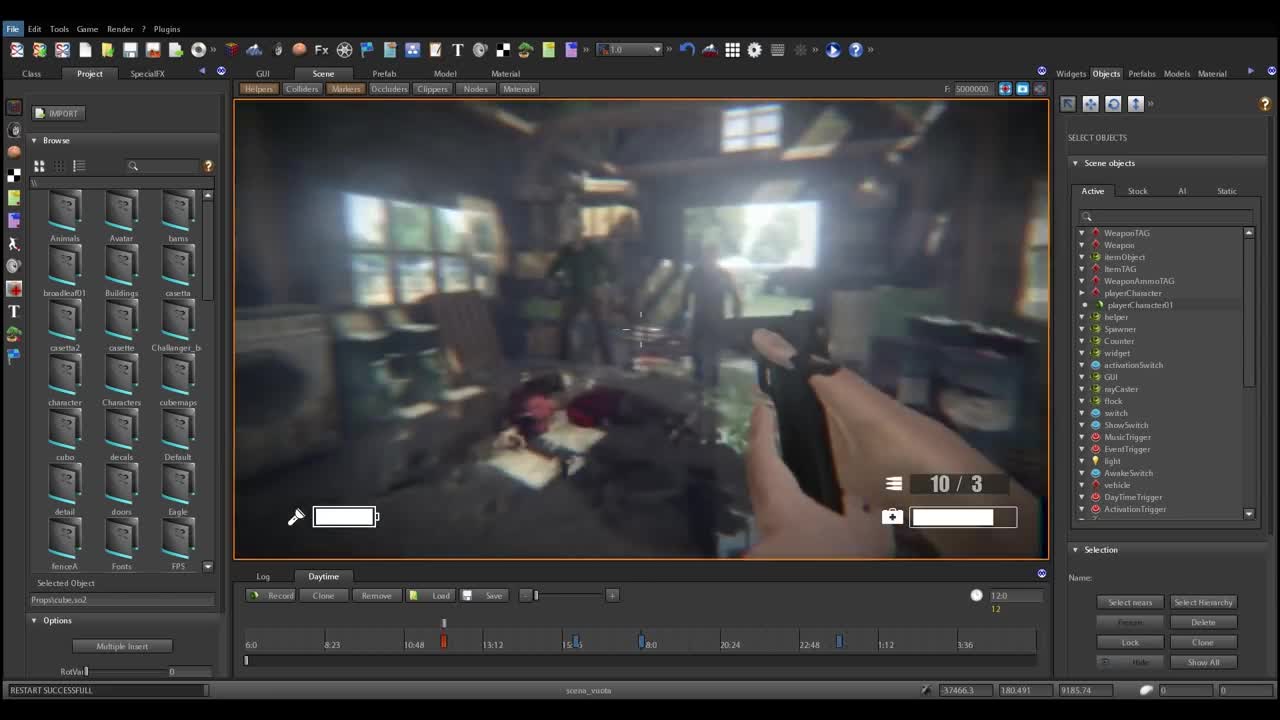Click the large thumbnails view icon in Browse
Image resolution: width=1280 pixels, height=720 pixels.
pos(39,166)
